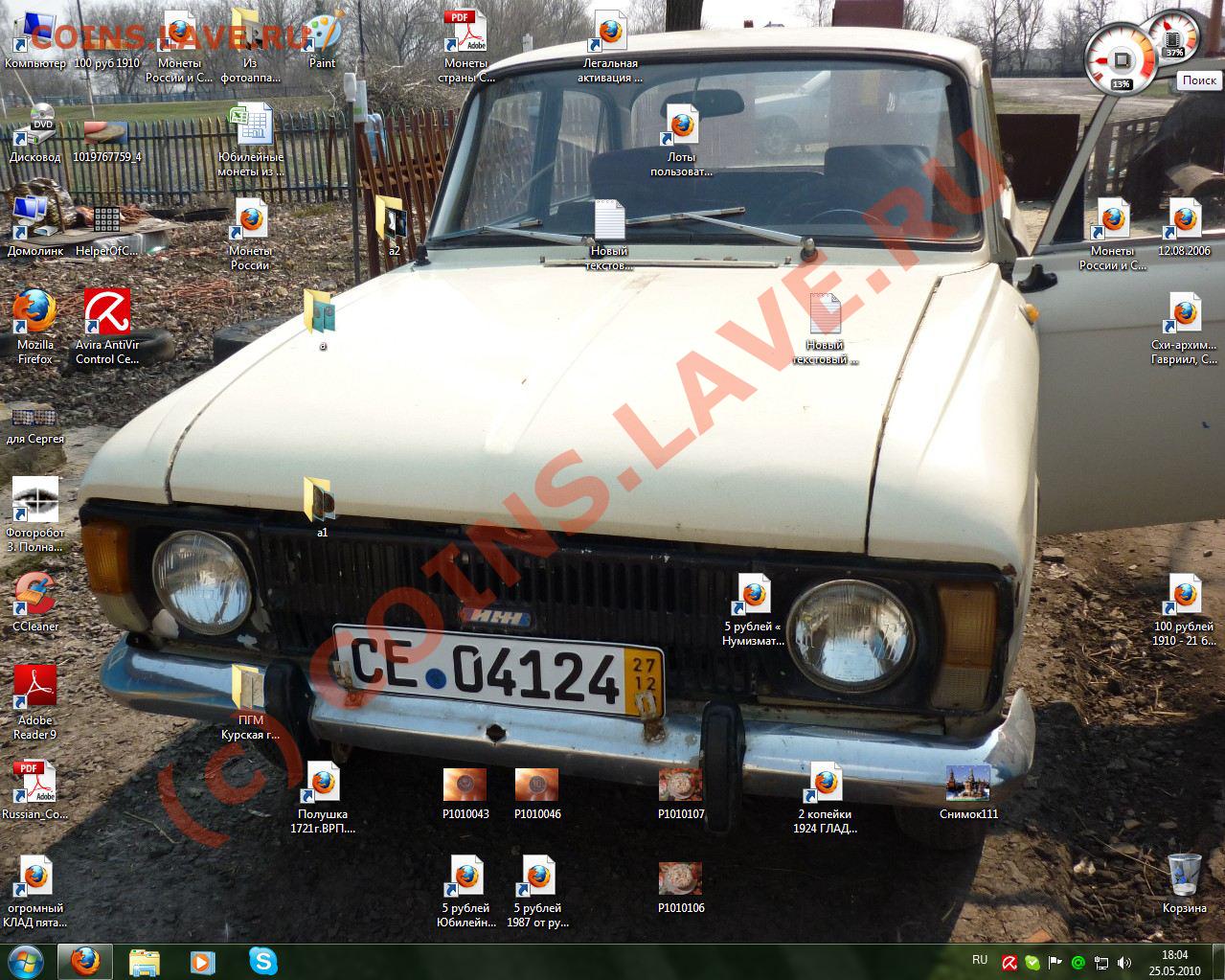Open Adobe Reader 9 shortcut

point(35,702)
